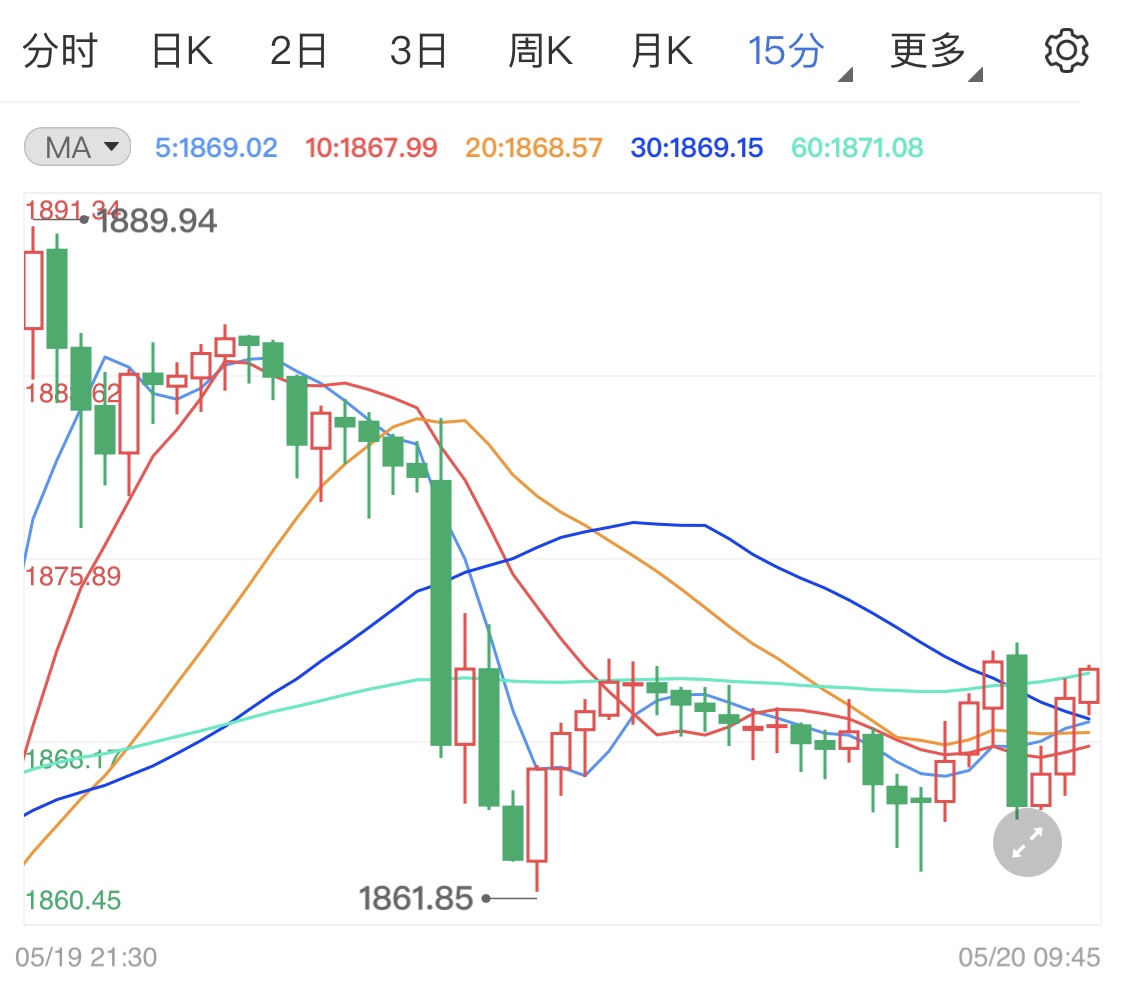Select the 3日 tab
1125x983 pixels.
[418, 51]
